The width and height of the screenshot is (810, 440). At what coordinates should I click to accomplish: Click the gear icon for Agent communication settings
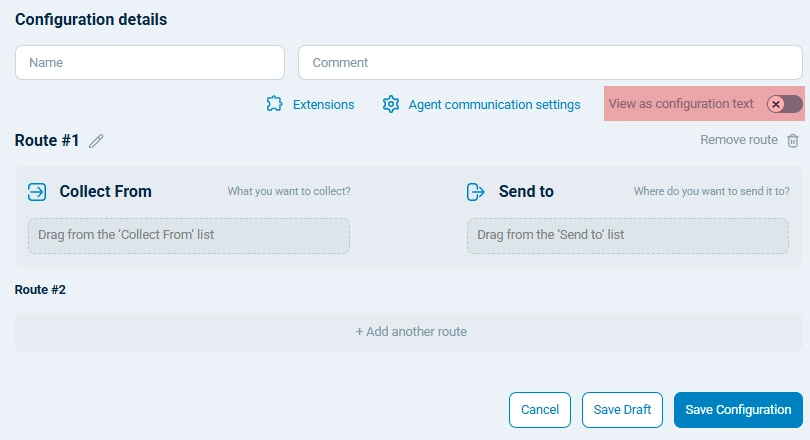point(391,104)
